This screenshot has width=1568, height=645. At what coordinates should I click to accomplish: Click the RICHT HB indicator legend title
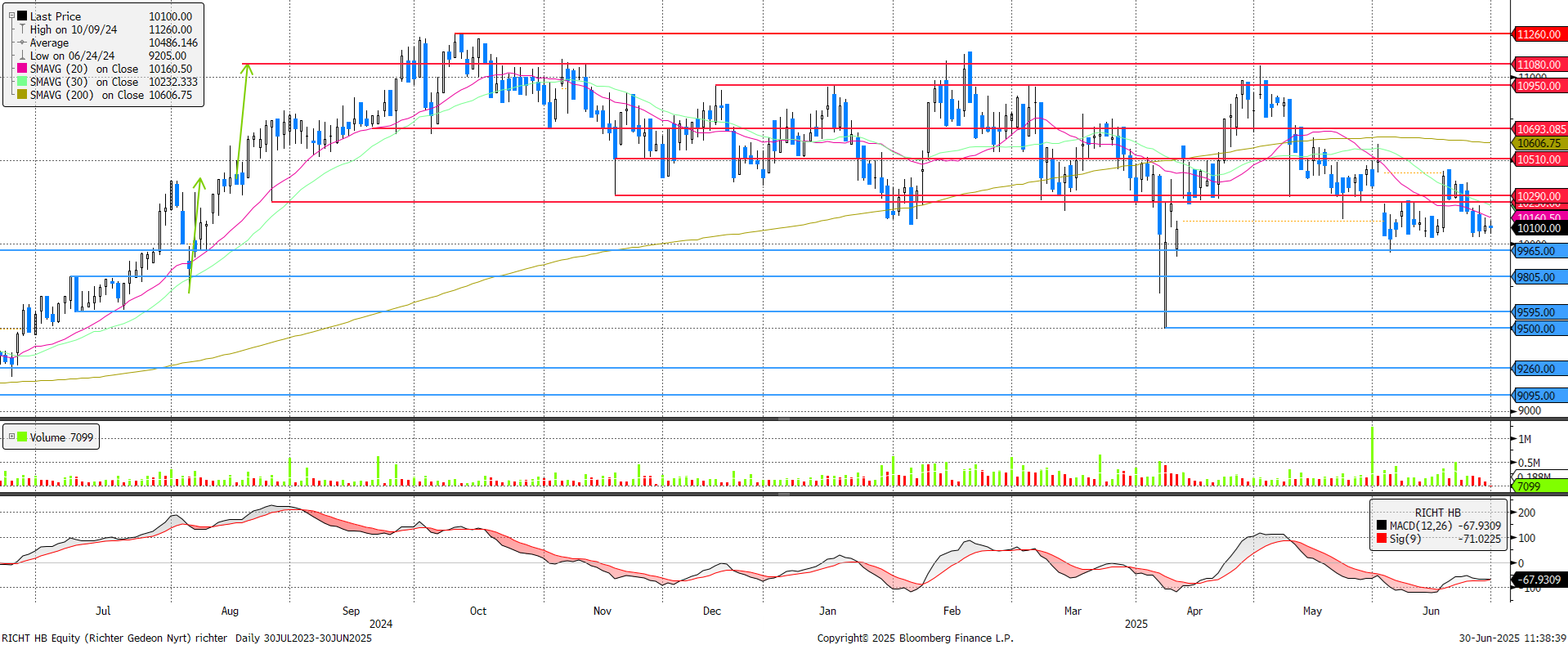pyautogui.click(x=1438, y=513)
